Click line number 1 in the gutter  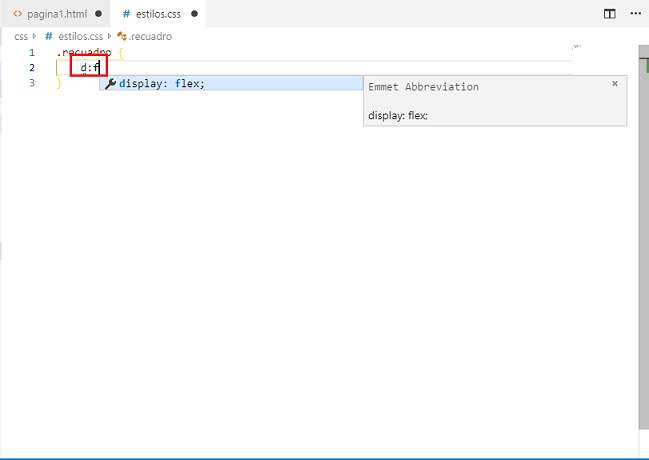[32, 53]
